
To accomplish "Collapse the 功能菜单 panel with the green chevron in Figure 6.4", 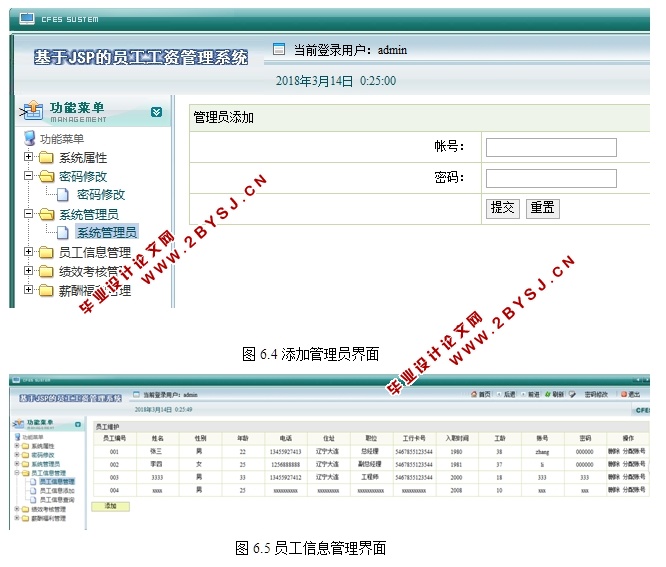I will pos(156,112).
